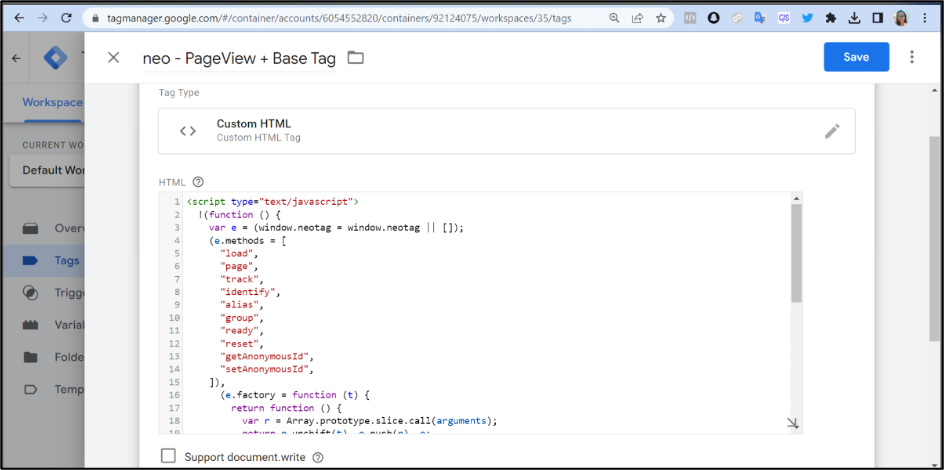Click the "track" string in the code

240,279
